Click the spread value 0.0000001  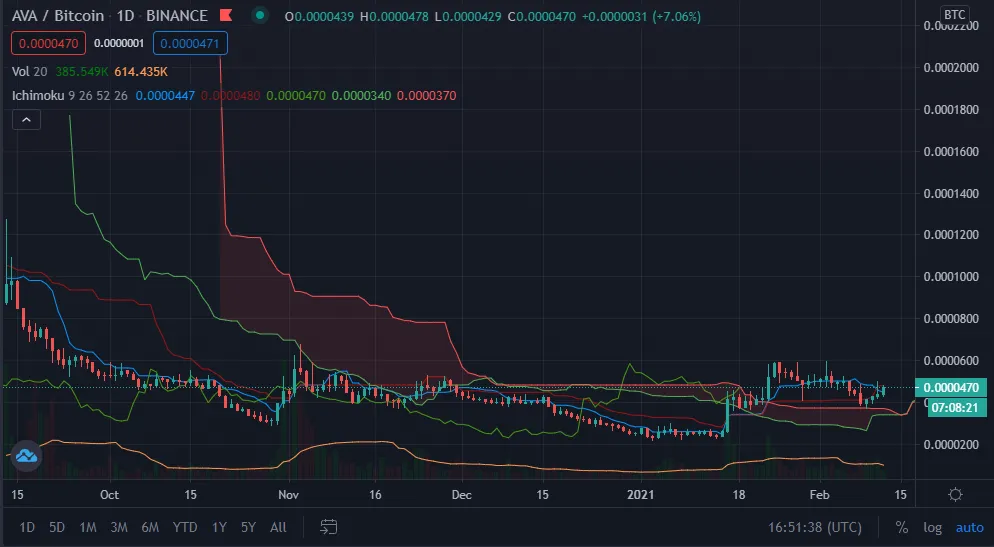(x=119, y=43)
